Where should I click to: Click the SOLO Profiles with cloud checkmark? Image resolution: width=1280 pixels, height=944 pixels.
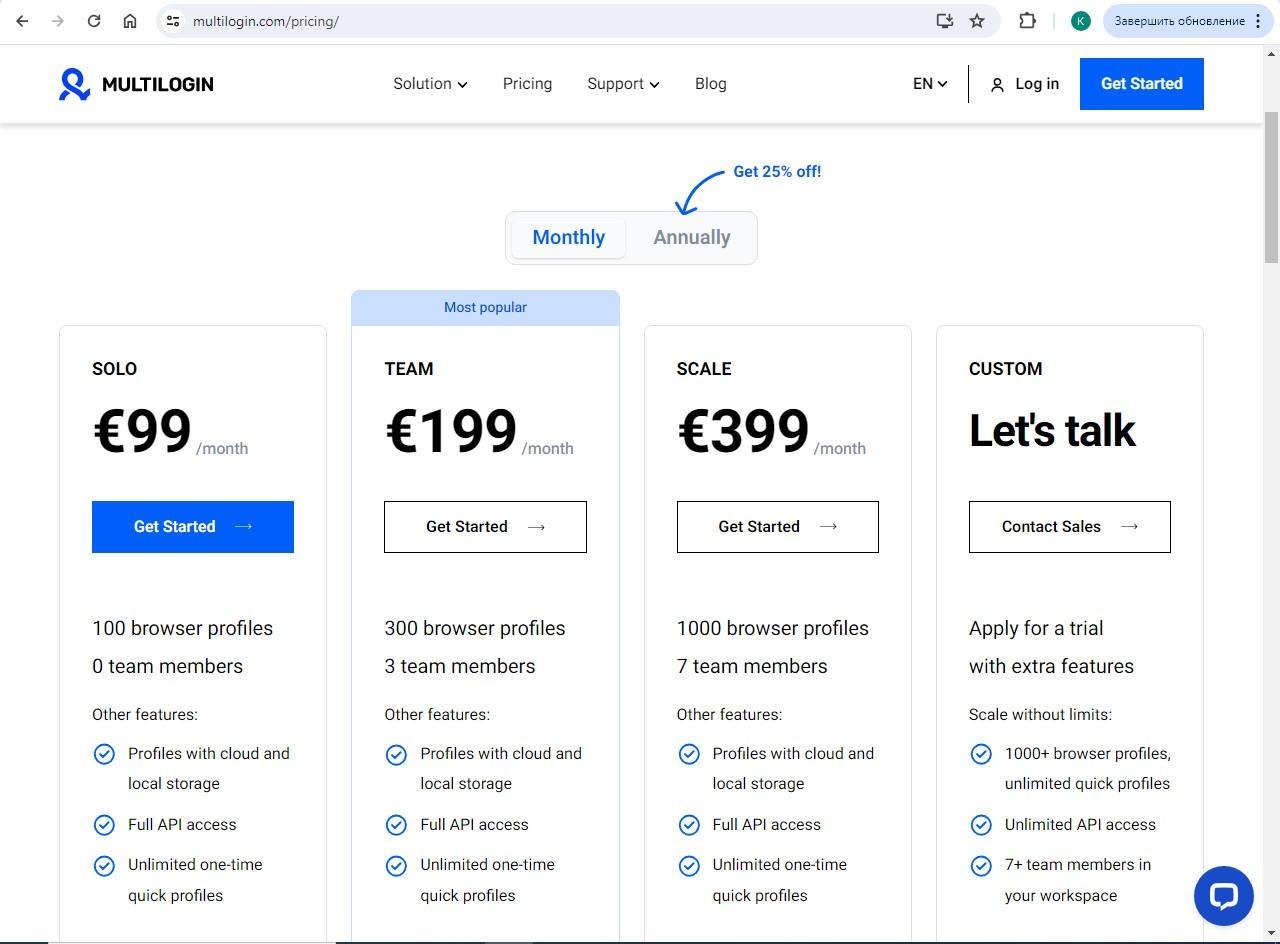tap(104, 754)
